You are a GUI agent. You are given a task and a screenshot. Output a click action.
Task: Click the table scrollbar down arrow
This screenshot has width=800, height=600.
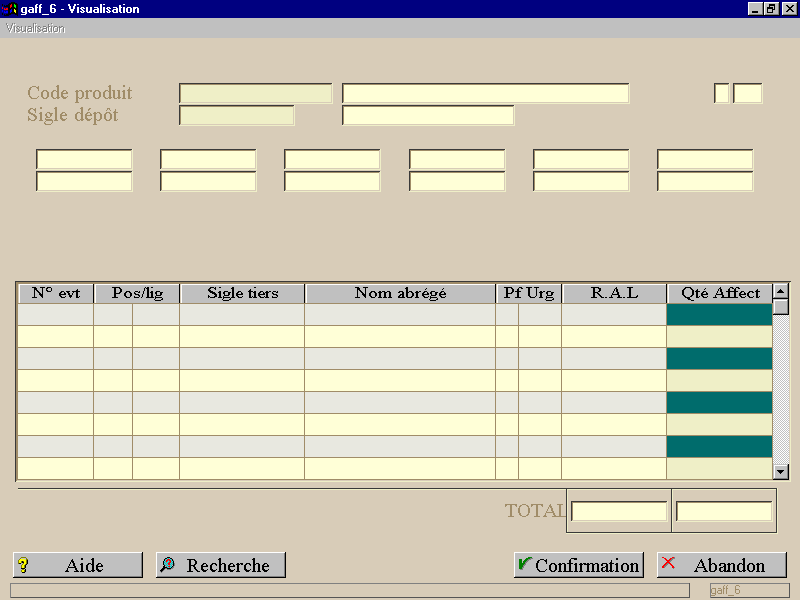pyautogui.click(x=781, y=472)
